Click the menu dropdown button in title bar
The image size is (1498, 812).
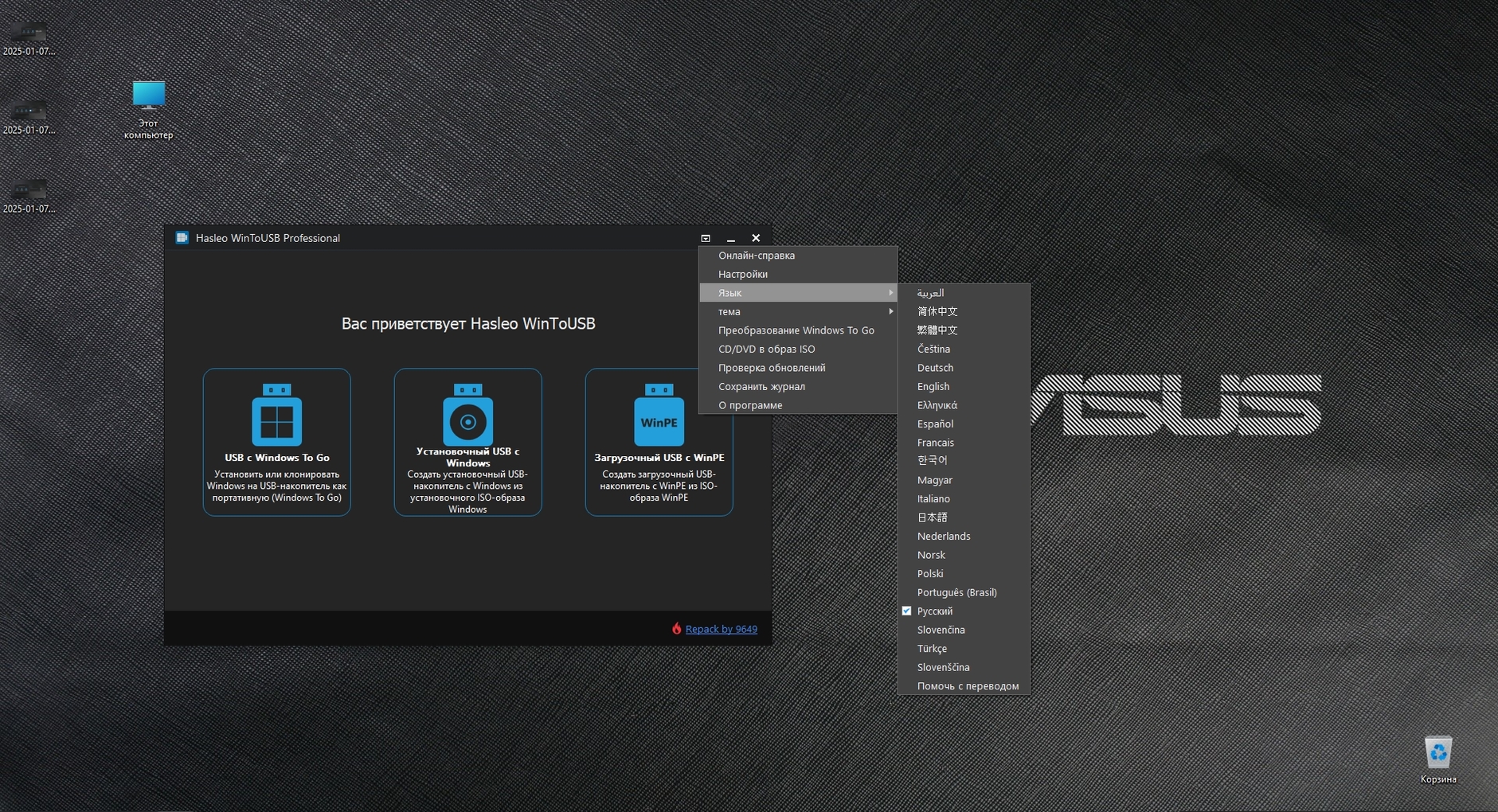point(706,238)
